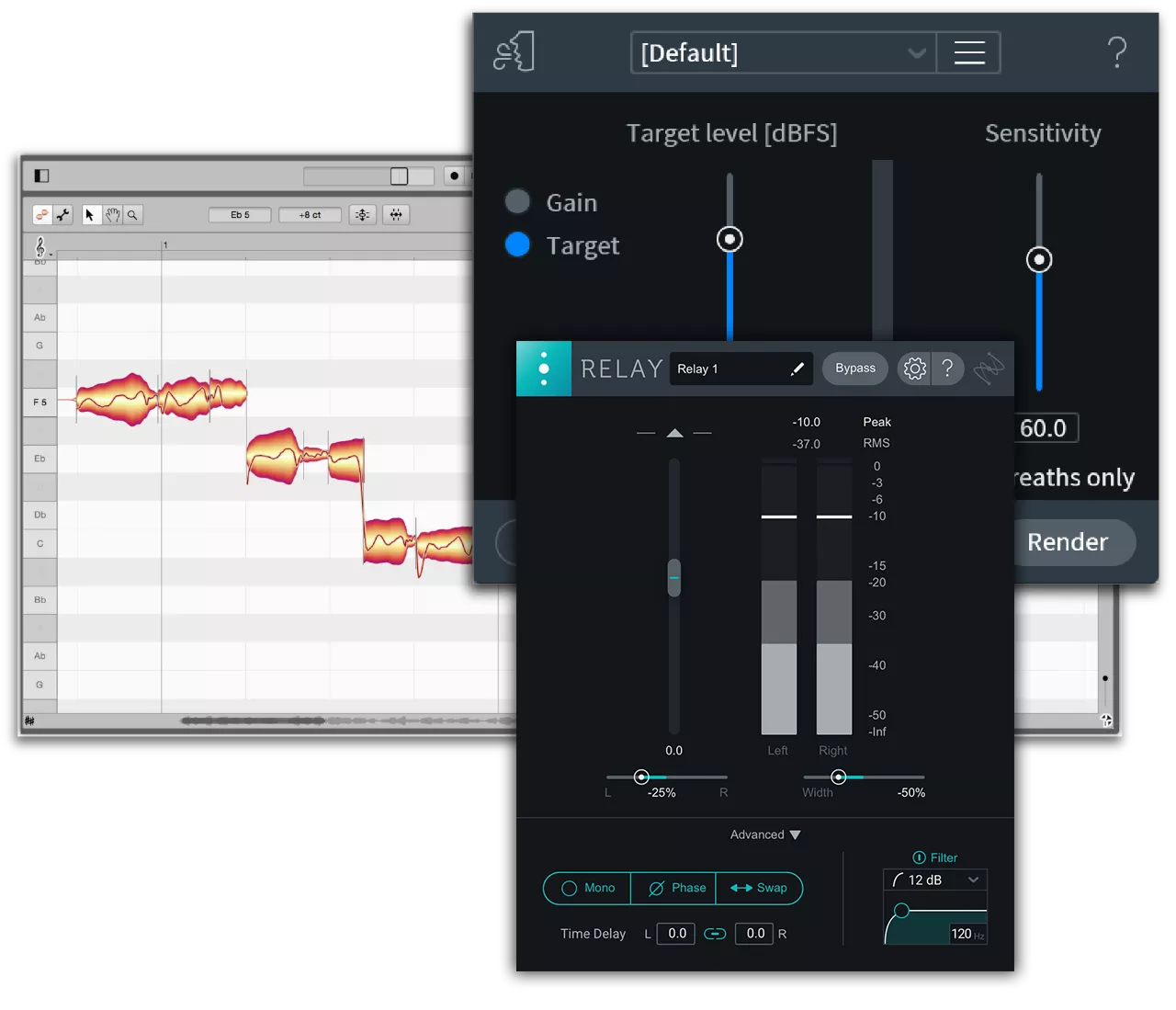
Task: Click the pitch correction macro icon
Action: point(363,215)
